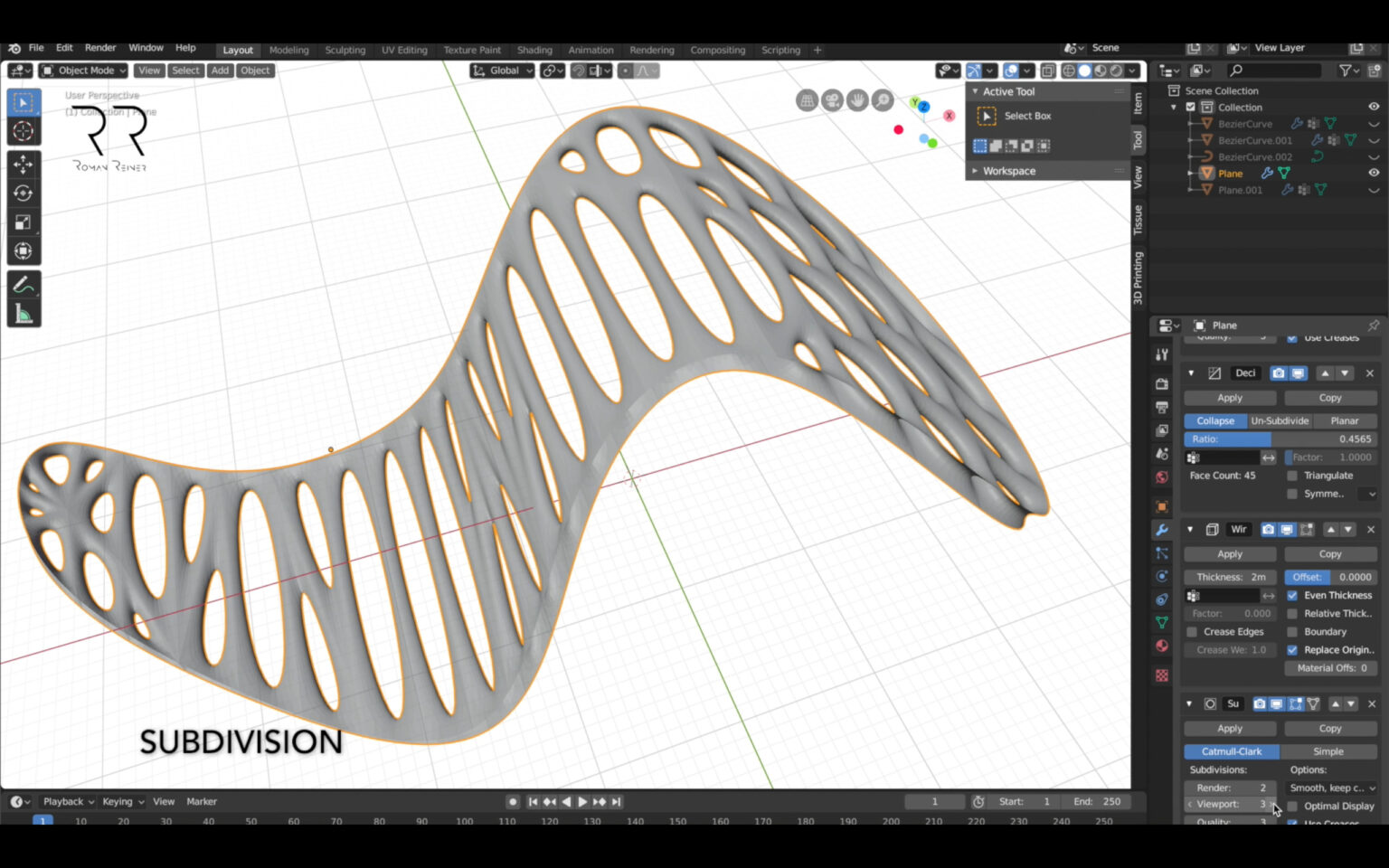This screenshot has width=1389, height=868.
Task: Switch to the Sculpting workspace tab
Action: [x=345, y=50]
